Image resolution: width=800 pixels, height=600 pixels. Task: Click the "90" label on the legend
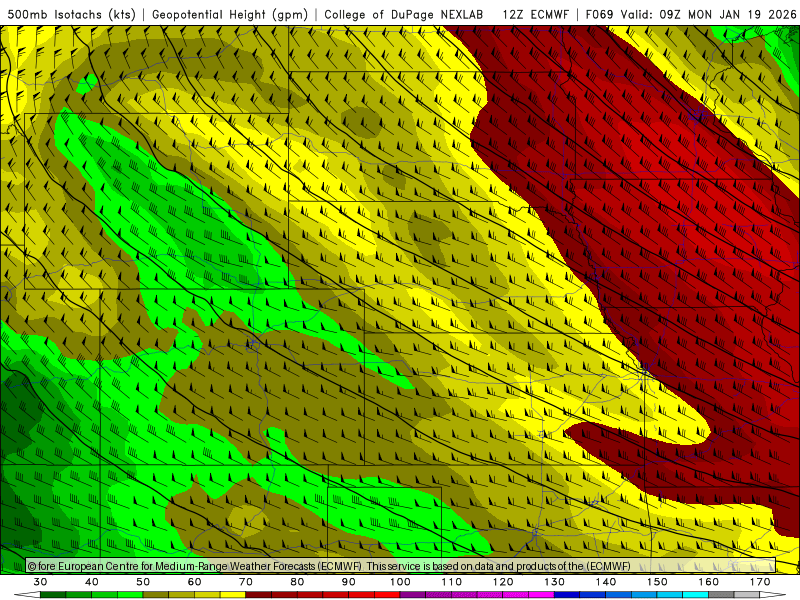(x=348, y=582)
